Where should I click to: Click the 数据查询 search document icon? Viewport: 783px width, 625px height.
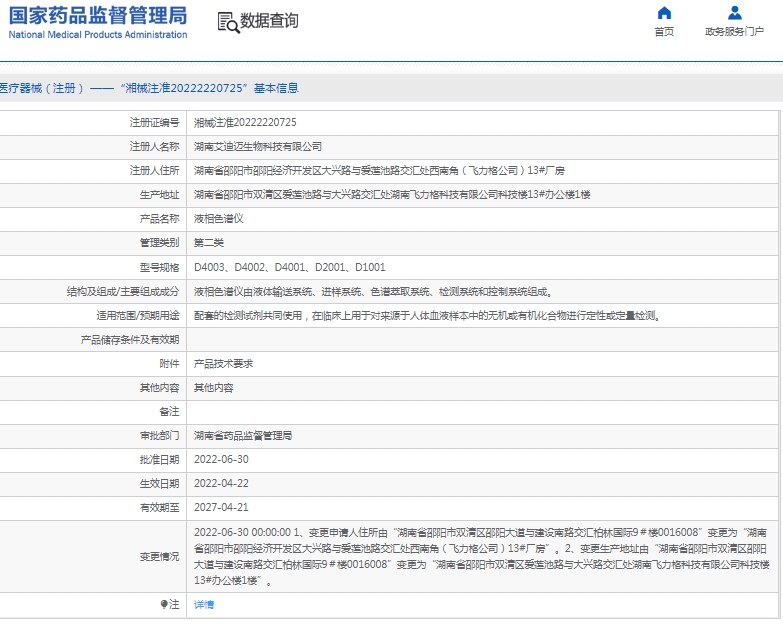tap(228, 23)
